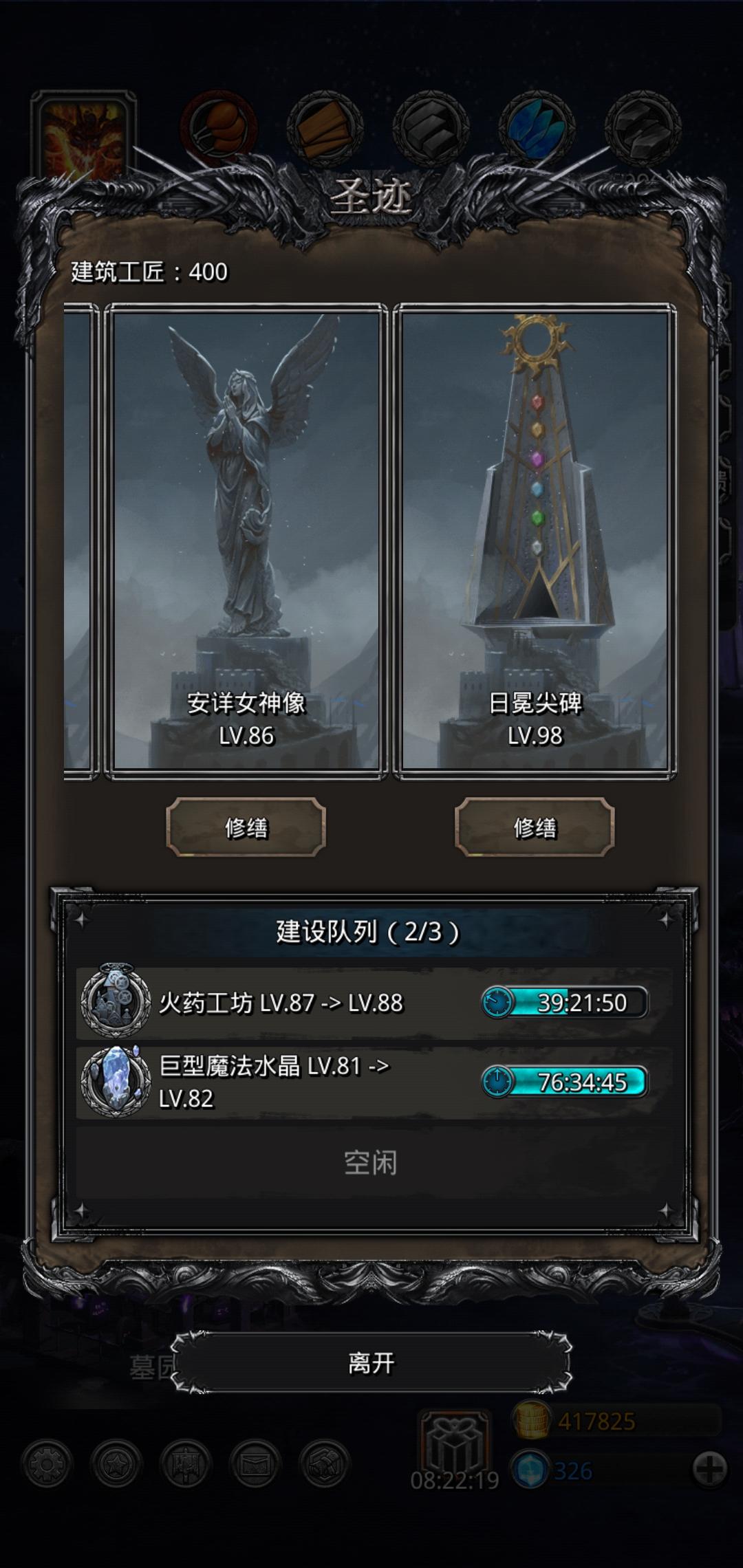Select the 日冕尖碑 obelisk card

[x=535, y=541]
